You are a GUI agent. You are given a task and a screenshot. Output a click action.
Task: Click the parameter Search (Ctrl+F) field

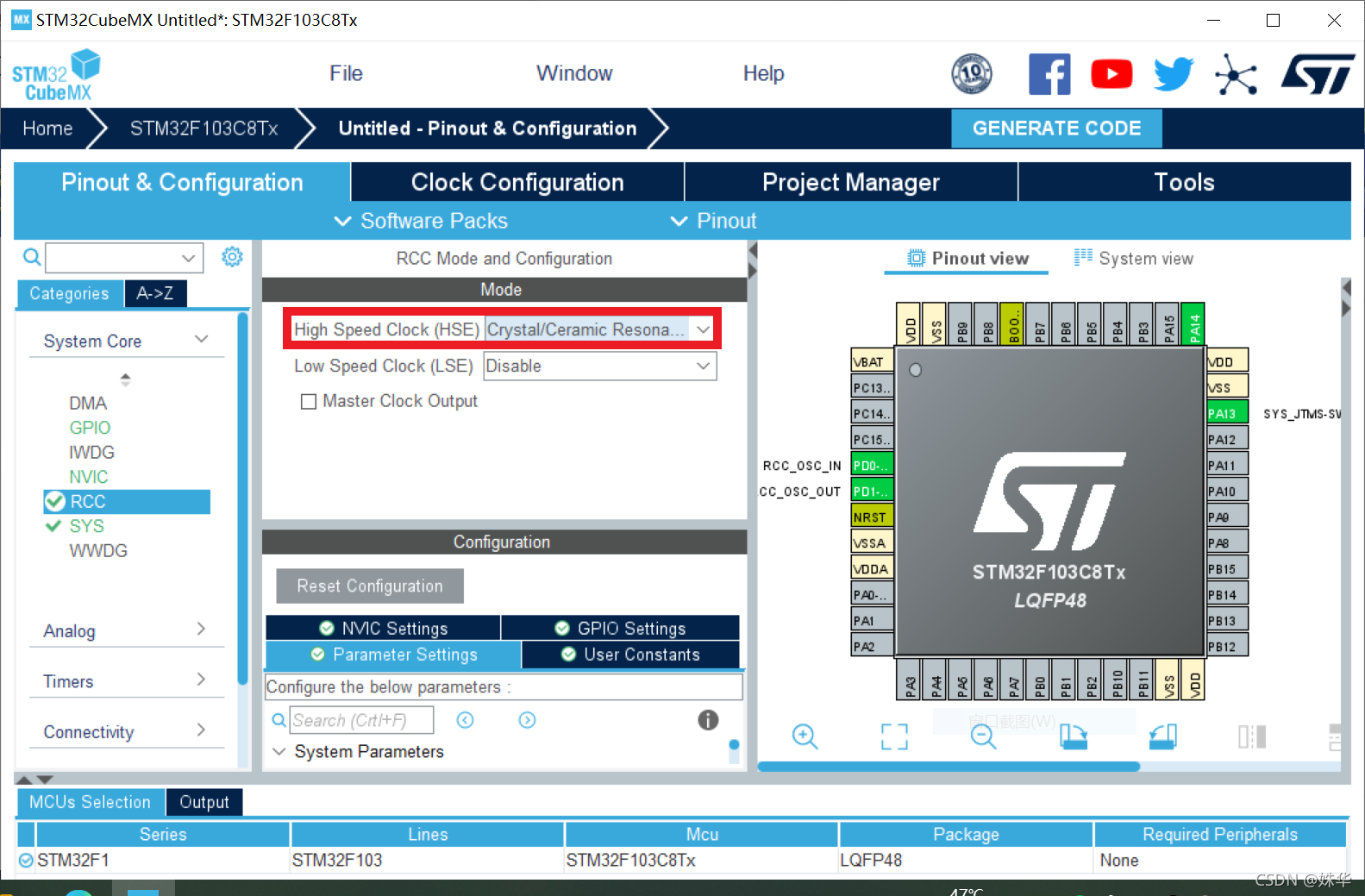pyautogui.click(x=362, y=720)
